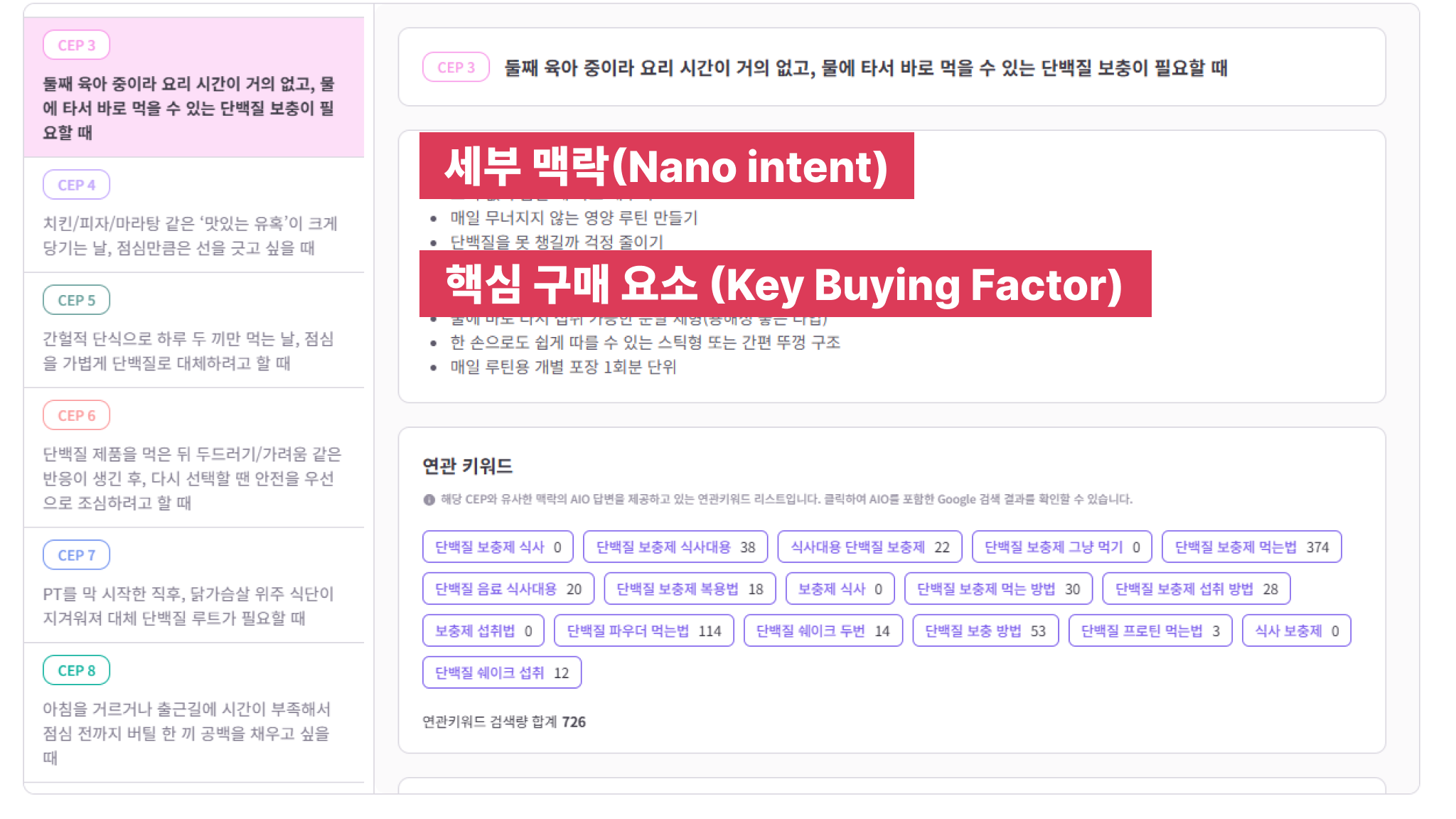Click keyword chip 식사대용 단백질 보충제

point(869,547)
